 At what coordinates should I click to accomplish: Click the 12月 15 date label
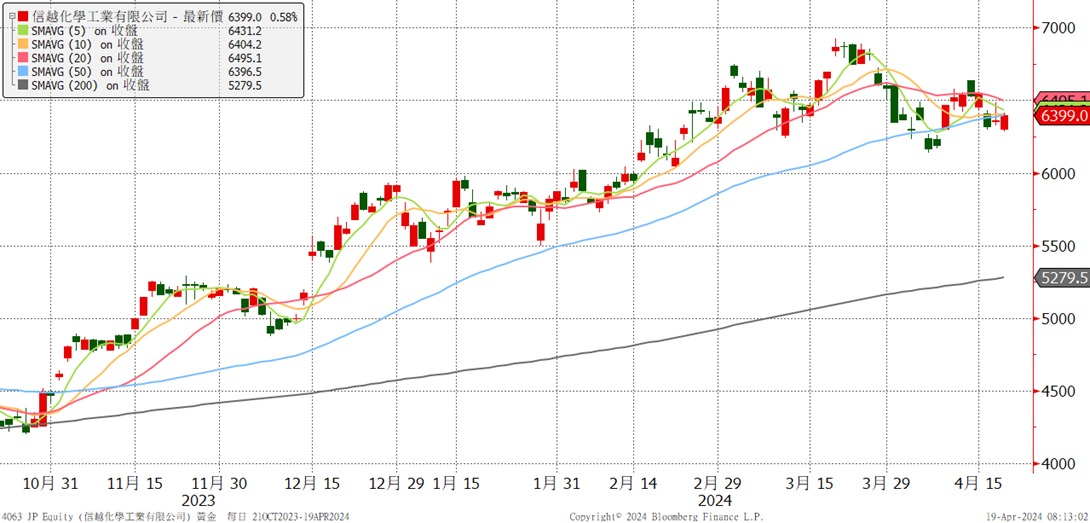[x=312, y=482]
